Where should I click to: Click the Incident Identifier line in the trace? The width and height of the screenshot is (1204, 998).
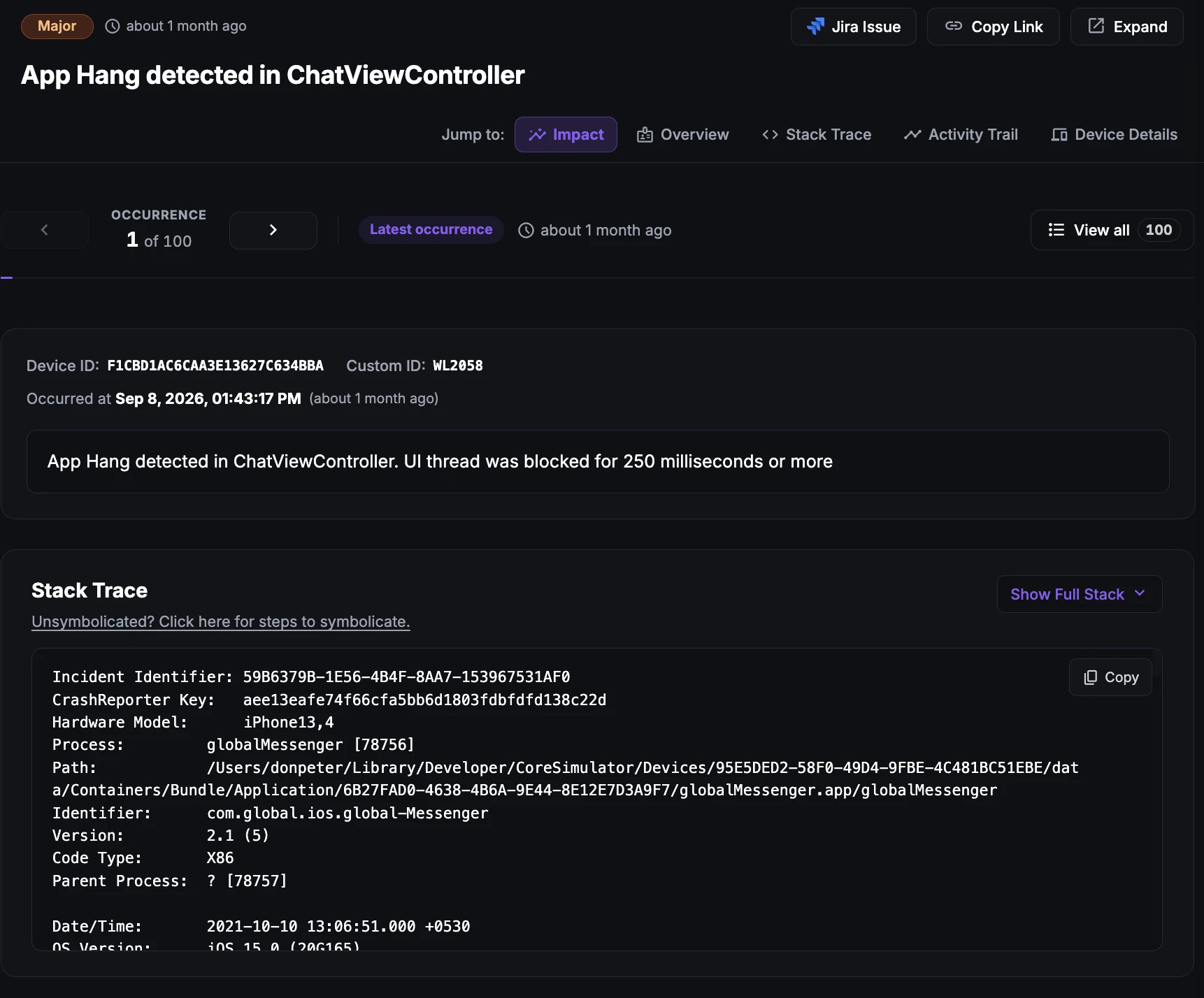click(x=311, y=677)
